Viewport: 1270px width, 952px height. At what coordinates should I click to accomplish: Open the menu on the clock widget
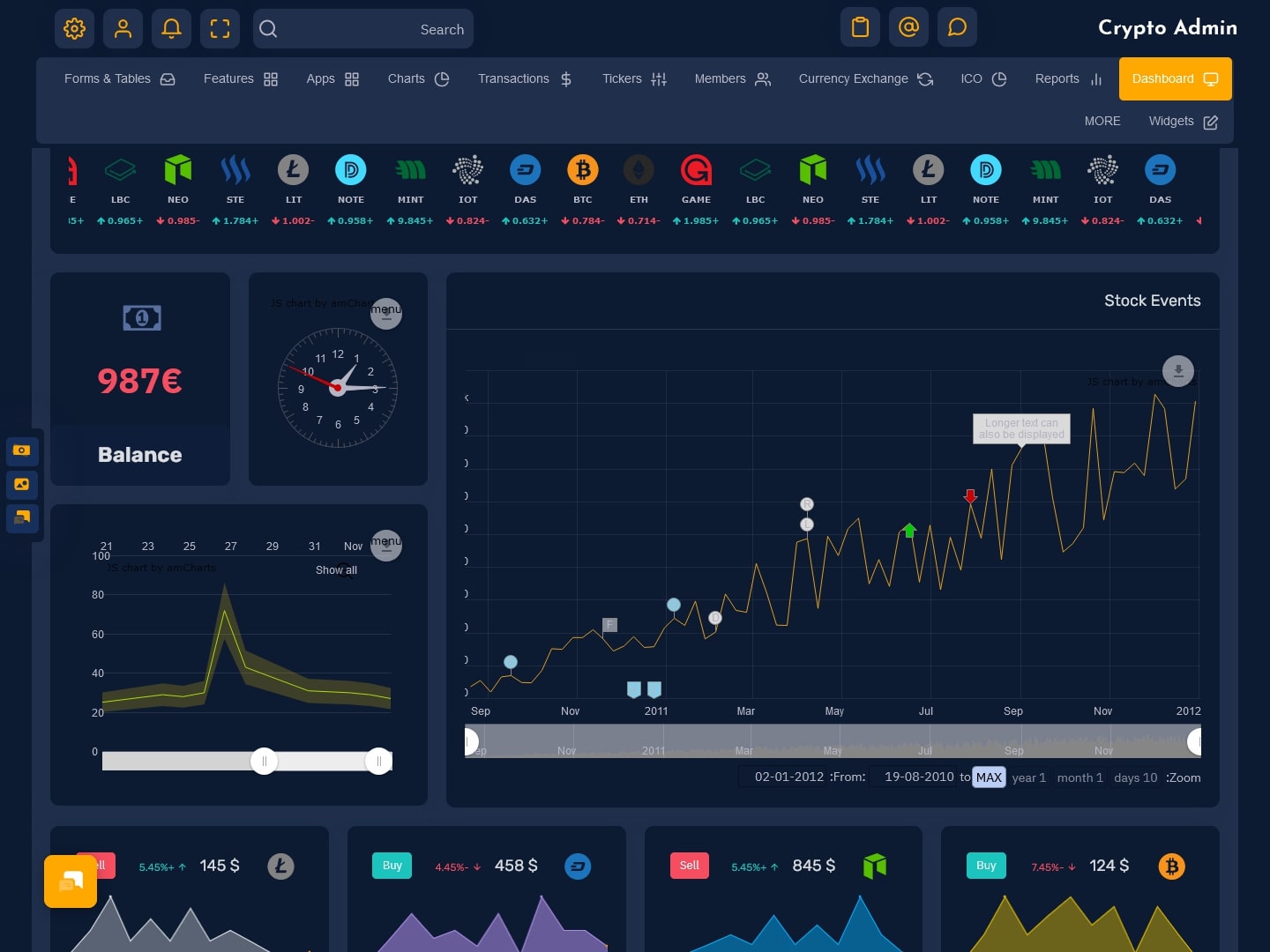point(386,313)
